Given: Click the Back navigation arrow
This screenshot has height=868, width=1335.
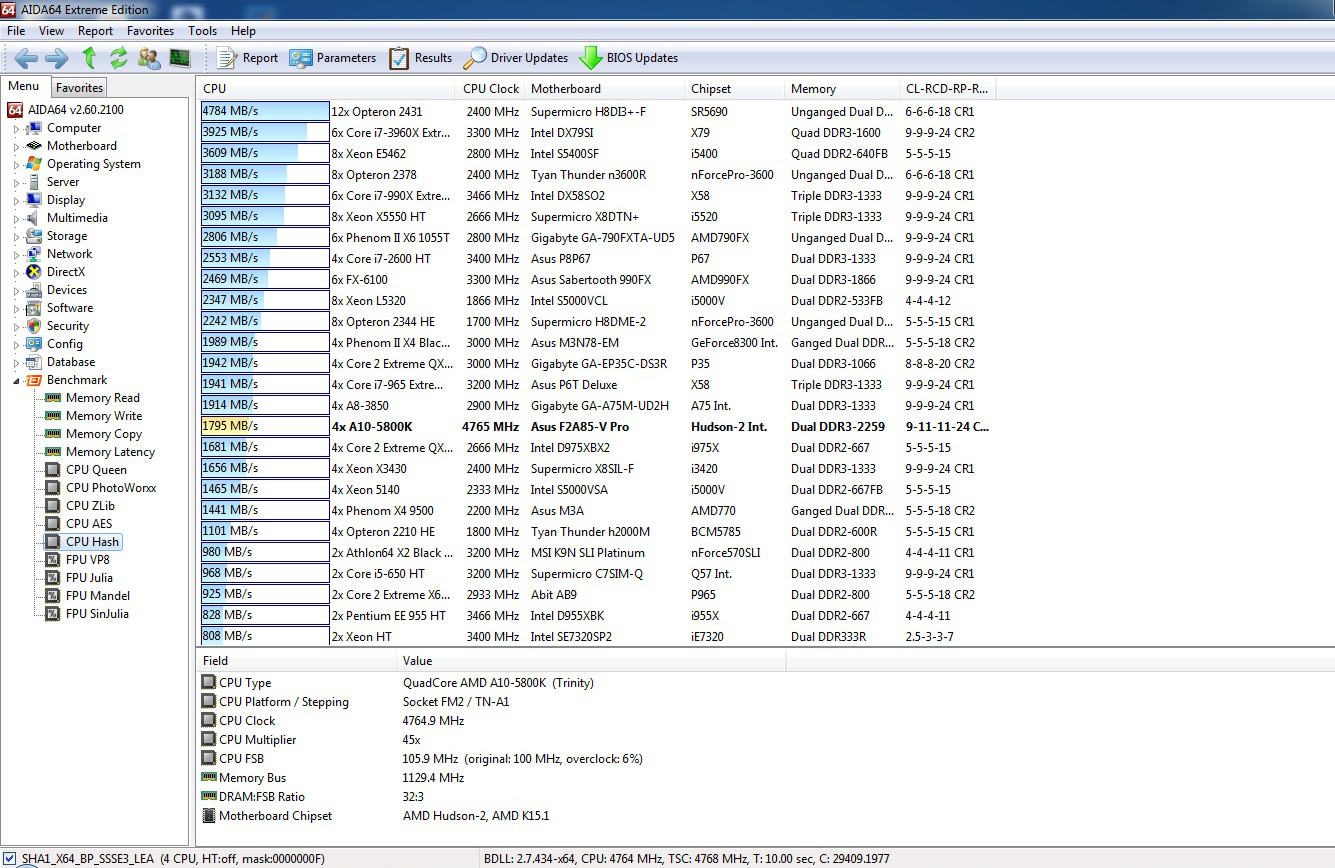Looking at the screenshot, I should 26,58.
